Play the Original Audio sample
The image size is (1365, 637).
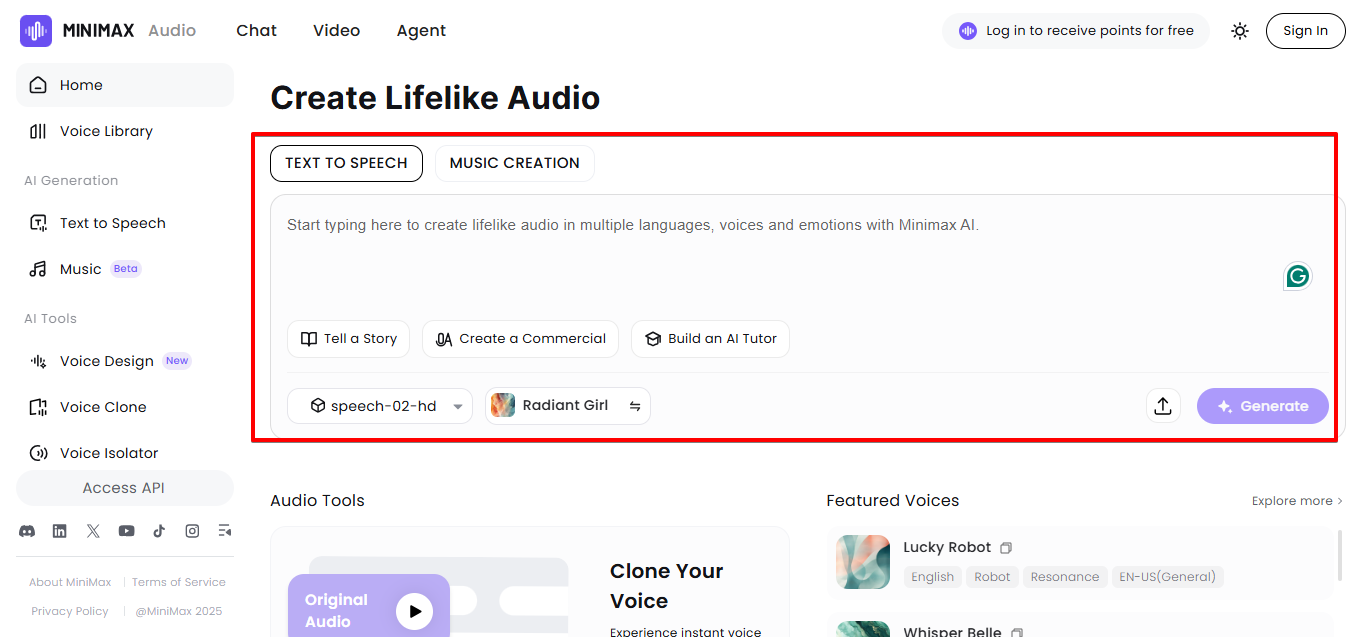pos(416,609)
